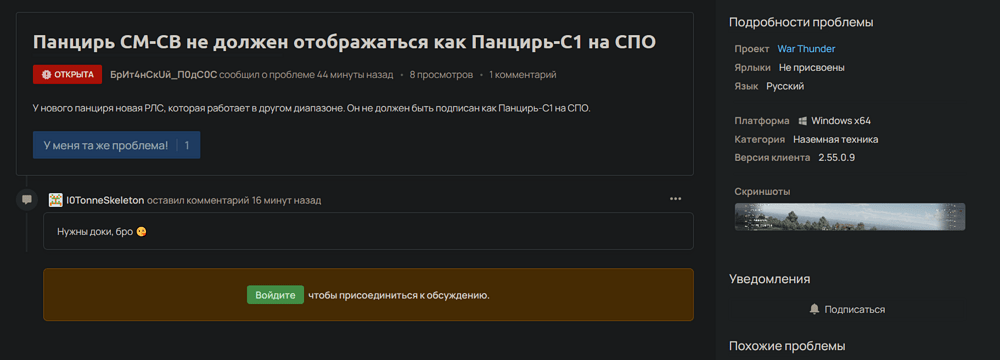Click the issue description about новая РЛС
1000x360 pixels.
pos(312,108)
